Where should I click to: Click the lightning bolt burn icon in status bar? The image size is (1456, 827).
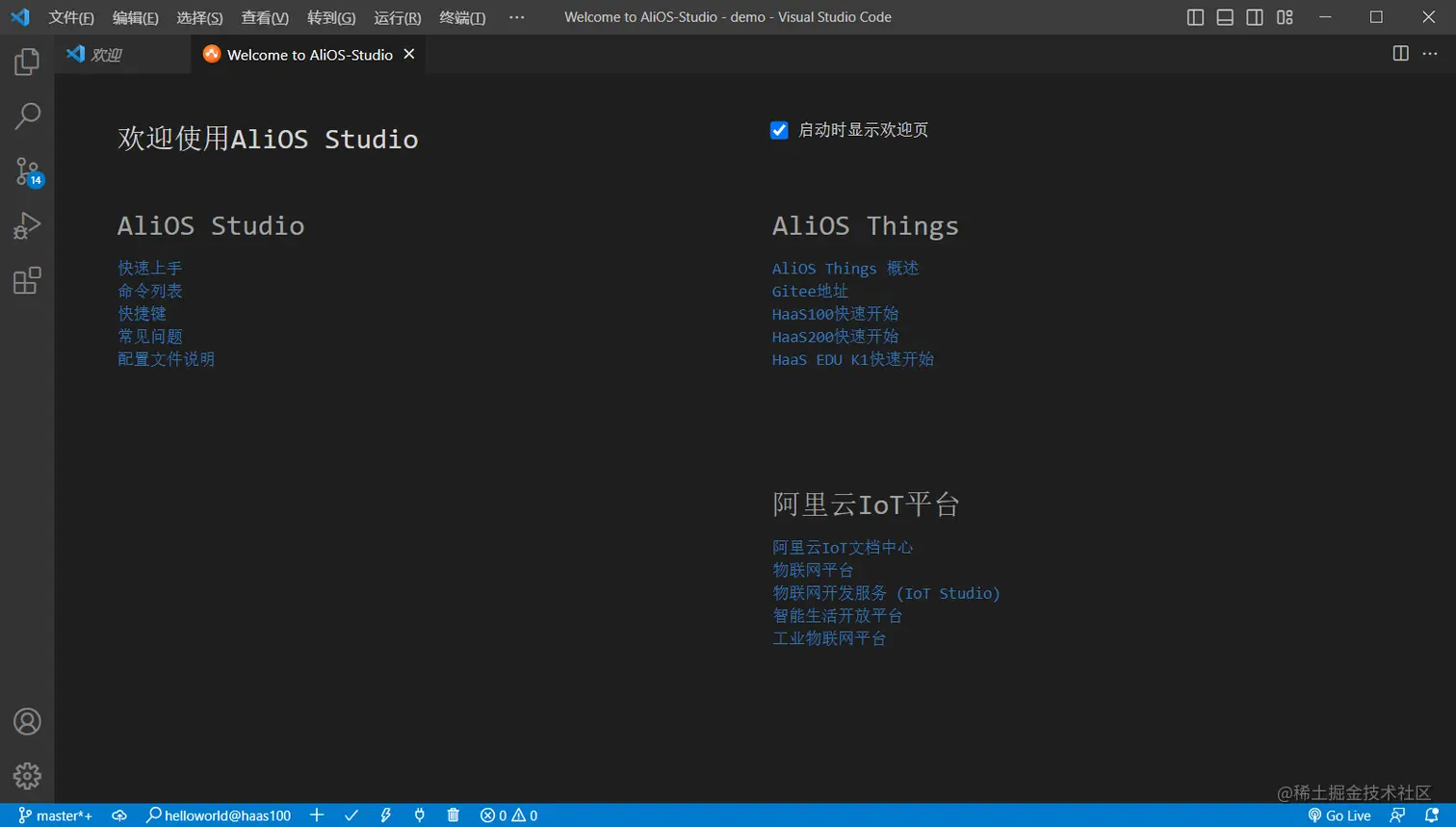point(385,815)
